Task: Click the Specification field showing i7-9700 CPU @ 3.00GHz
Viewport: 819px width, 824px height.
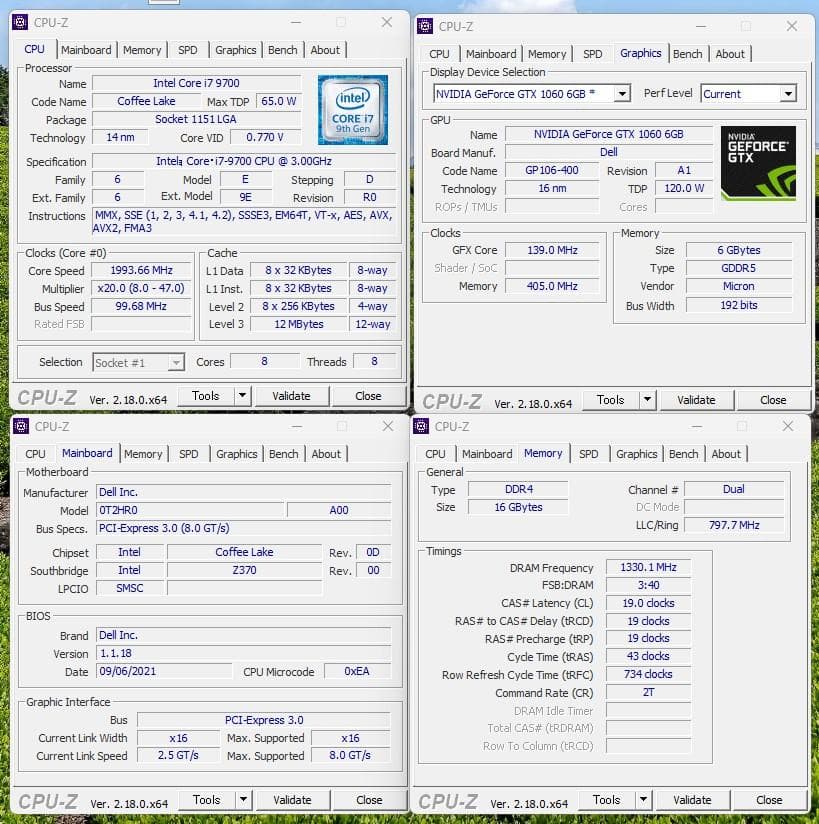Action: (x=244, y=161)
